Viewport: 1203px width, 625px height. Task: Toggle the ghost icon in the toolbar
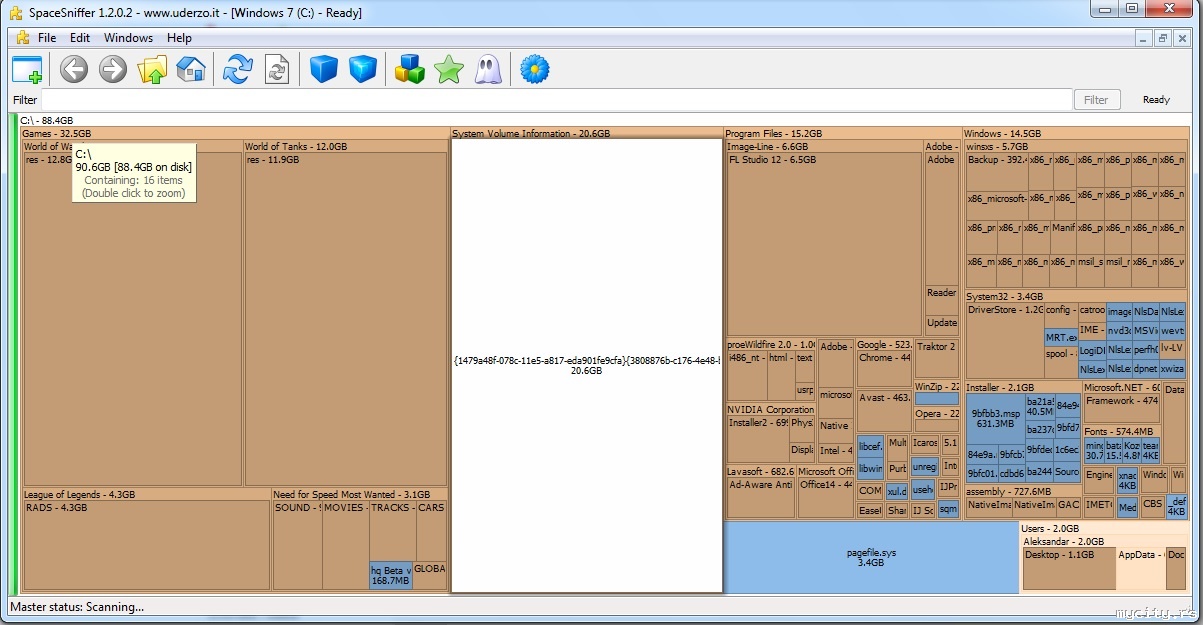488,69
